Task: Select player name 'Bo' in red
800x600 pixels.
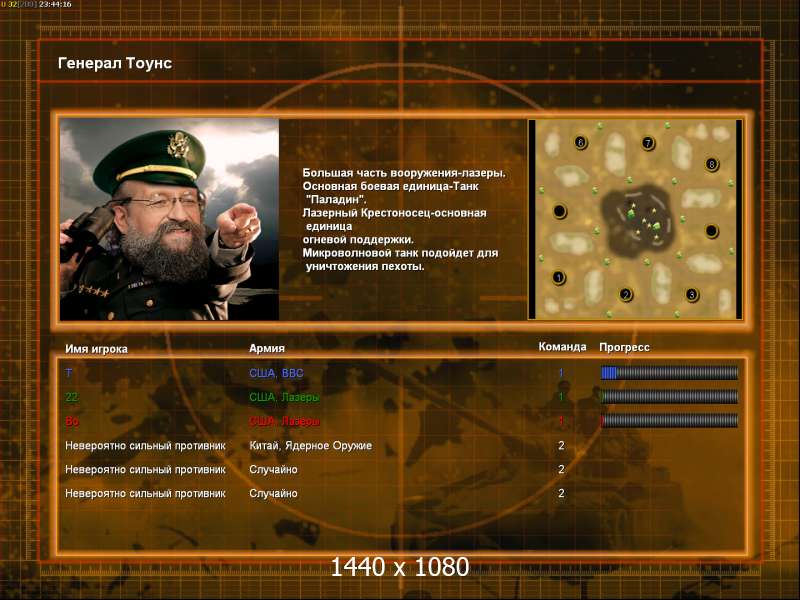Action: (72, 421)
